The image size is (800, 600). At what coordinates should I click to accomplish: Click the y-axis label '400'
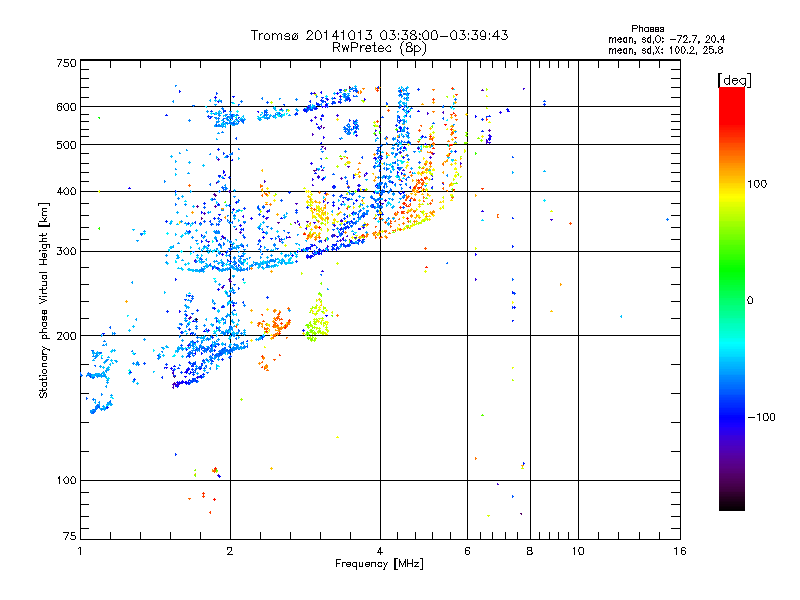(66, 192)
